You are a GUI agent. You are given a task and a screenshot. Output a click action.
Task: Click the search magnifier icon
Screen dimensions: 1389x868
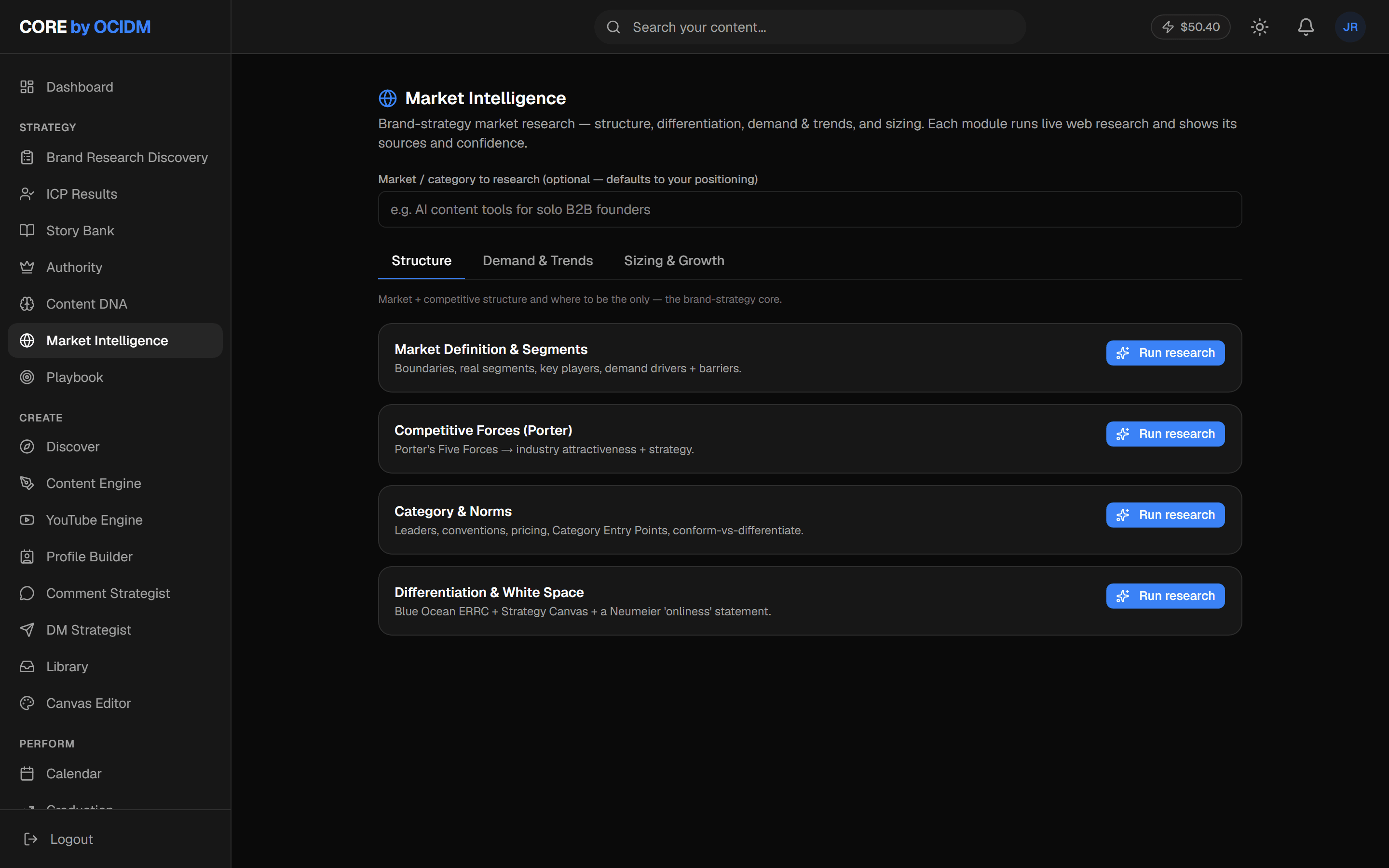613,27
